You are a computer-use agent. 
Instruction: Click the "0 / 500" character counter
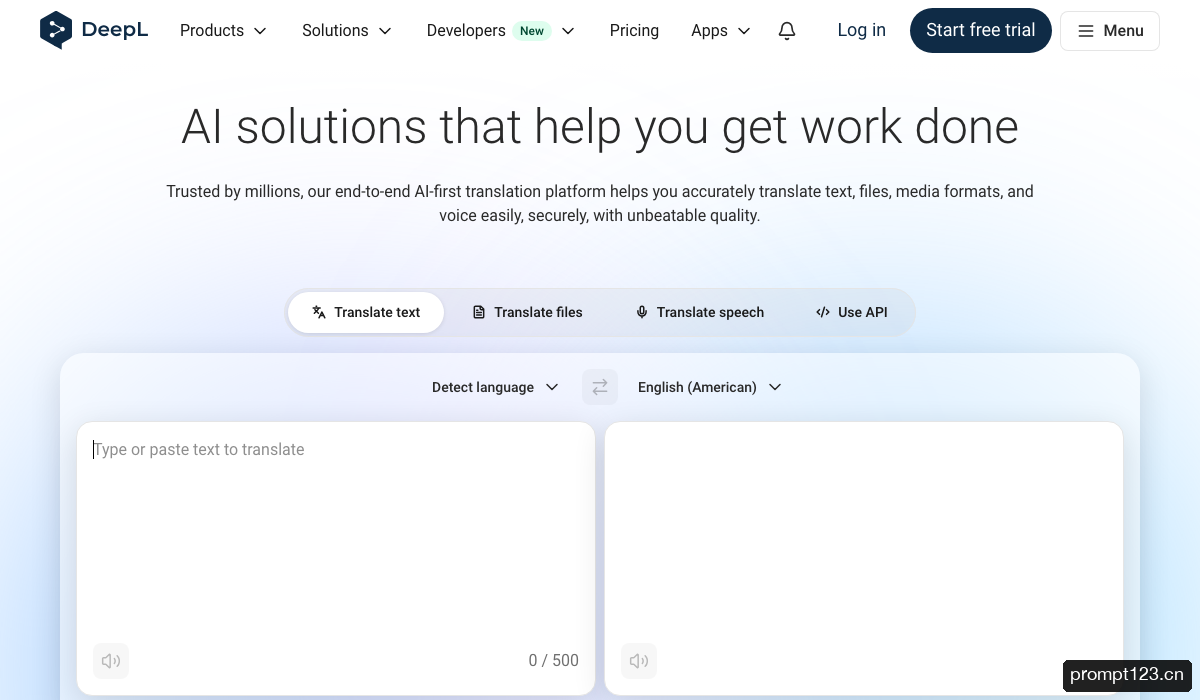[553, 660]
